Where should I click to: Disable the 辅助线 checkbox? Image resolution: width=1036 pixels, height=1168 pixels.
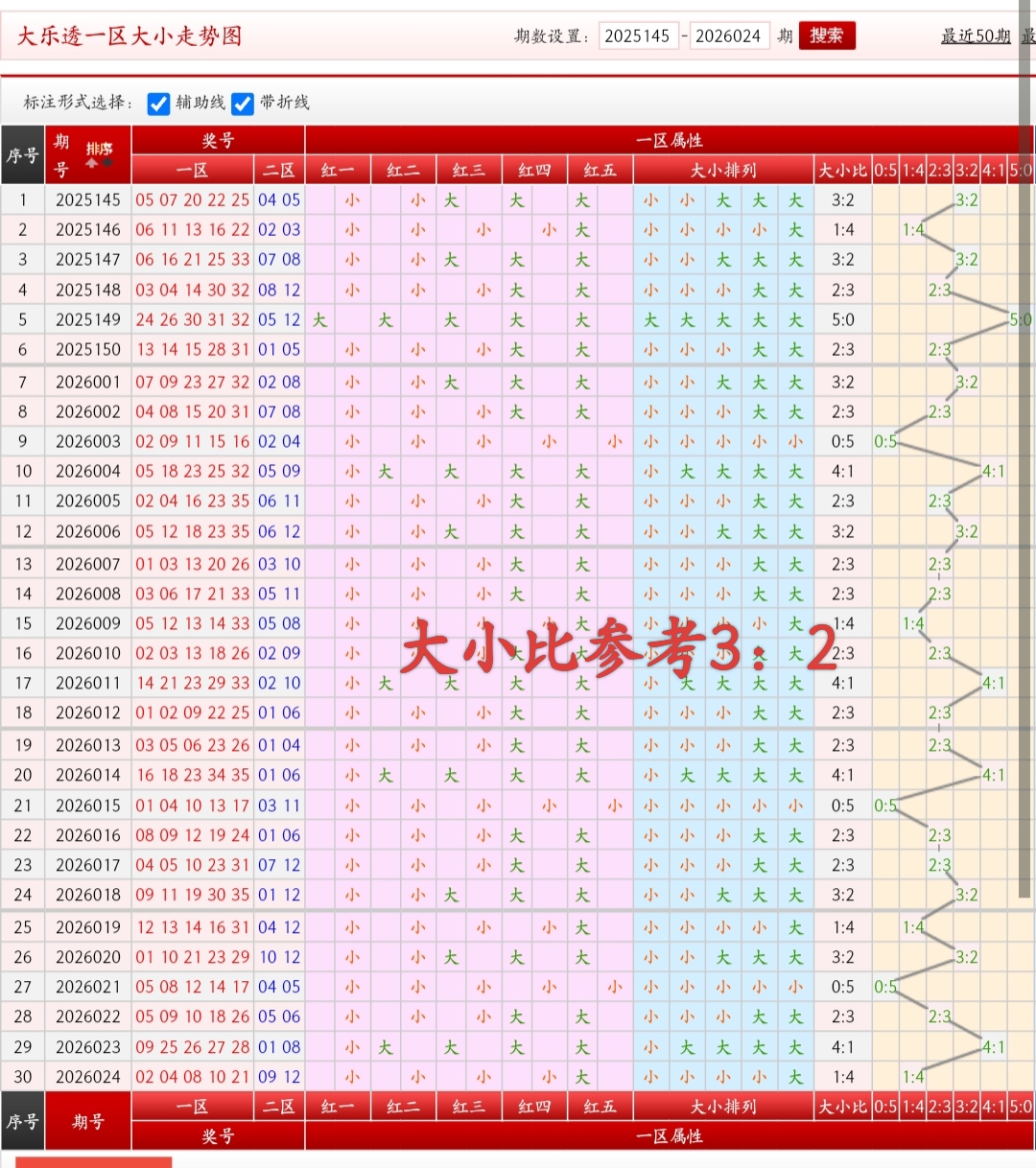click(158, 105)
